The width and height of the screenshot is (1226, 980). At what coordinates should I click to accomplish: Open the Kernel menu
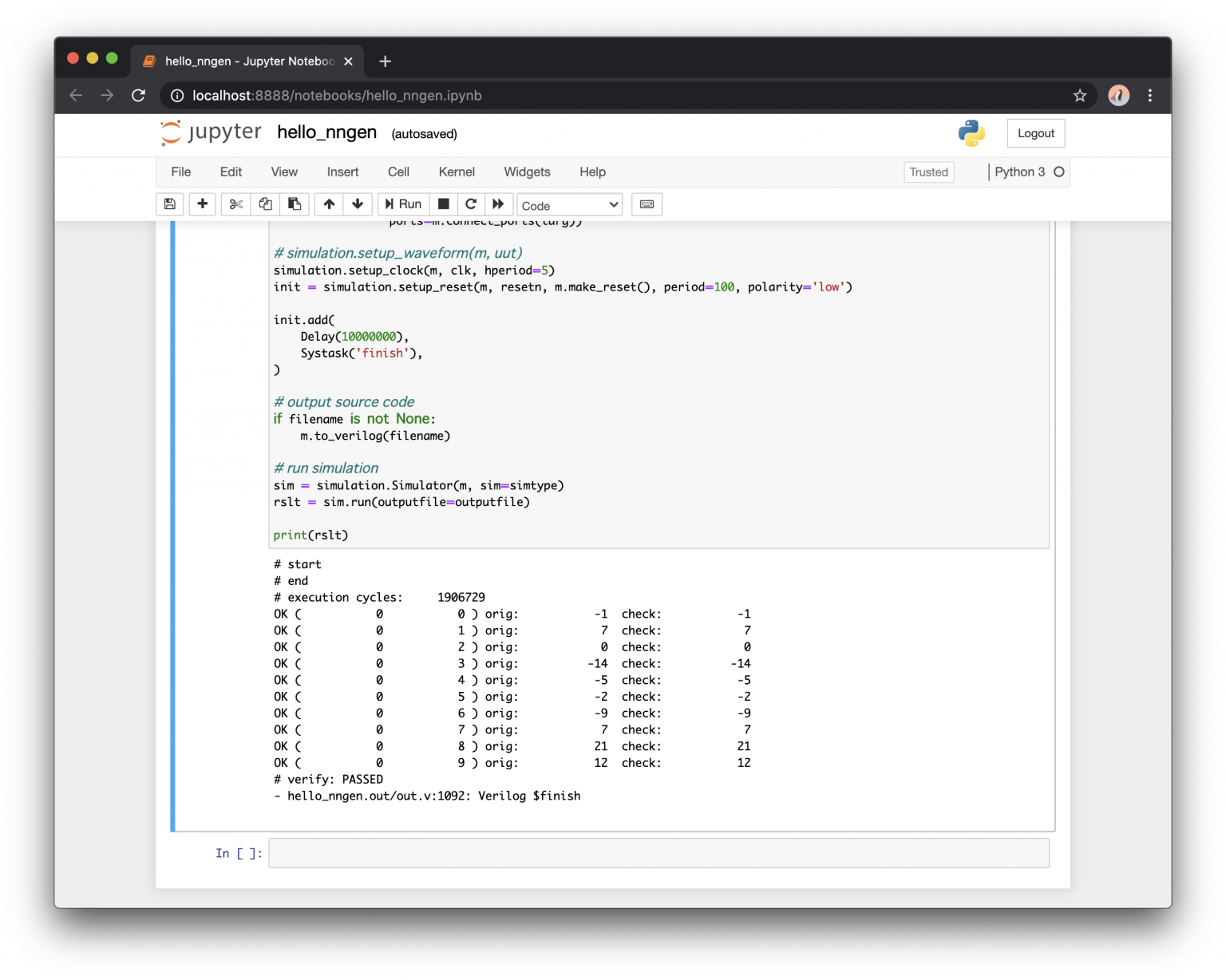point(457,172)
